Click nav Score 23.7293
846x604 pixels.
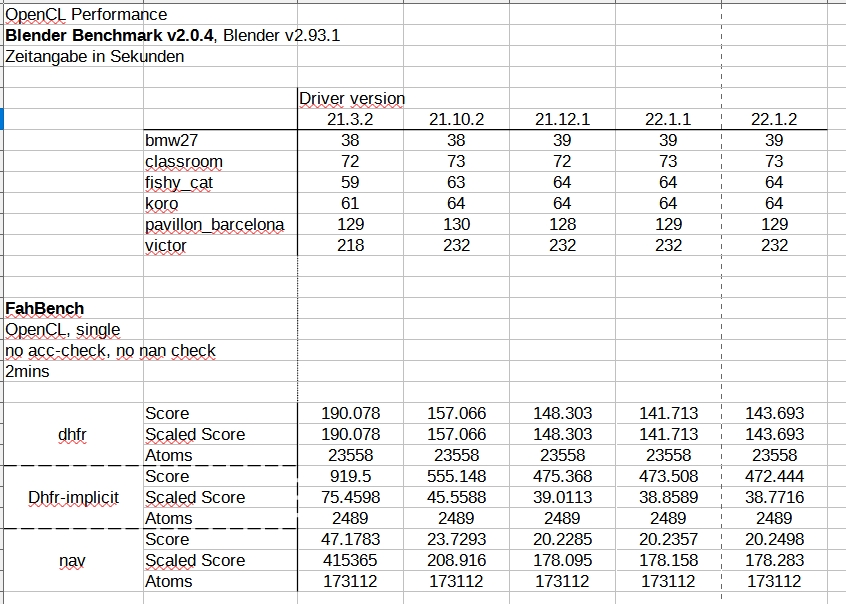pos(456,540)
